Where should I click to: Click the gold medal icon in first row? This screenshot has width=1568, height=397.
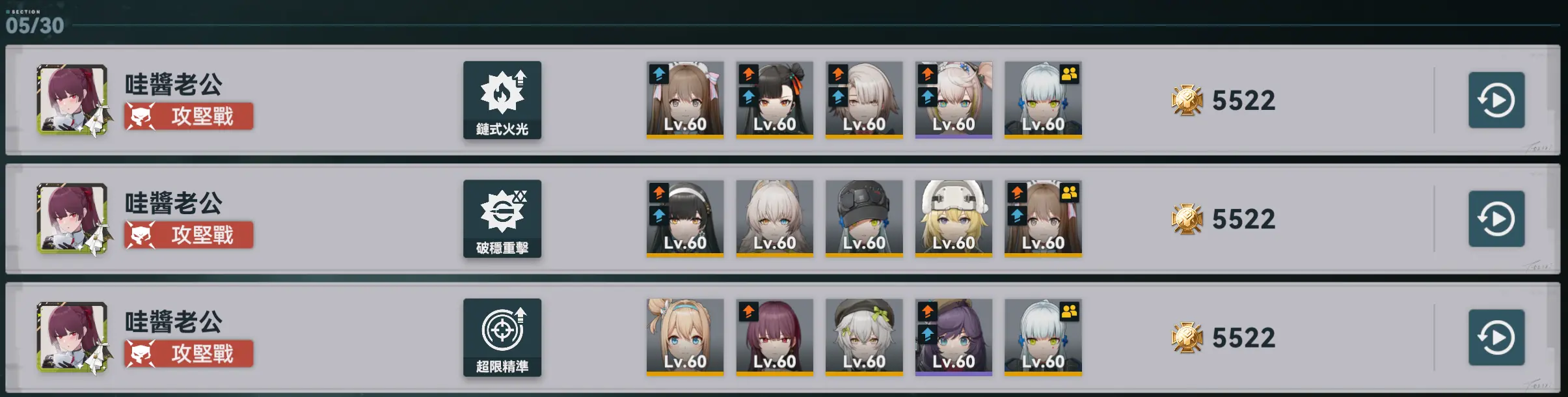point(1187,100)
